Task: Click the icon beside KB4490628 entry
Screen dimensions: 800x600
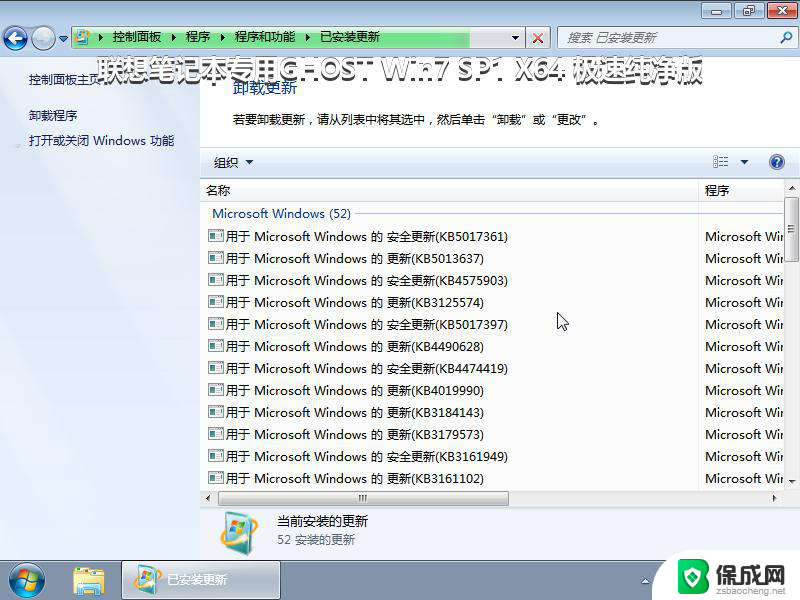Action: [216, 345]
